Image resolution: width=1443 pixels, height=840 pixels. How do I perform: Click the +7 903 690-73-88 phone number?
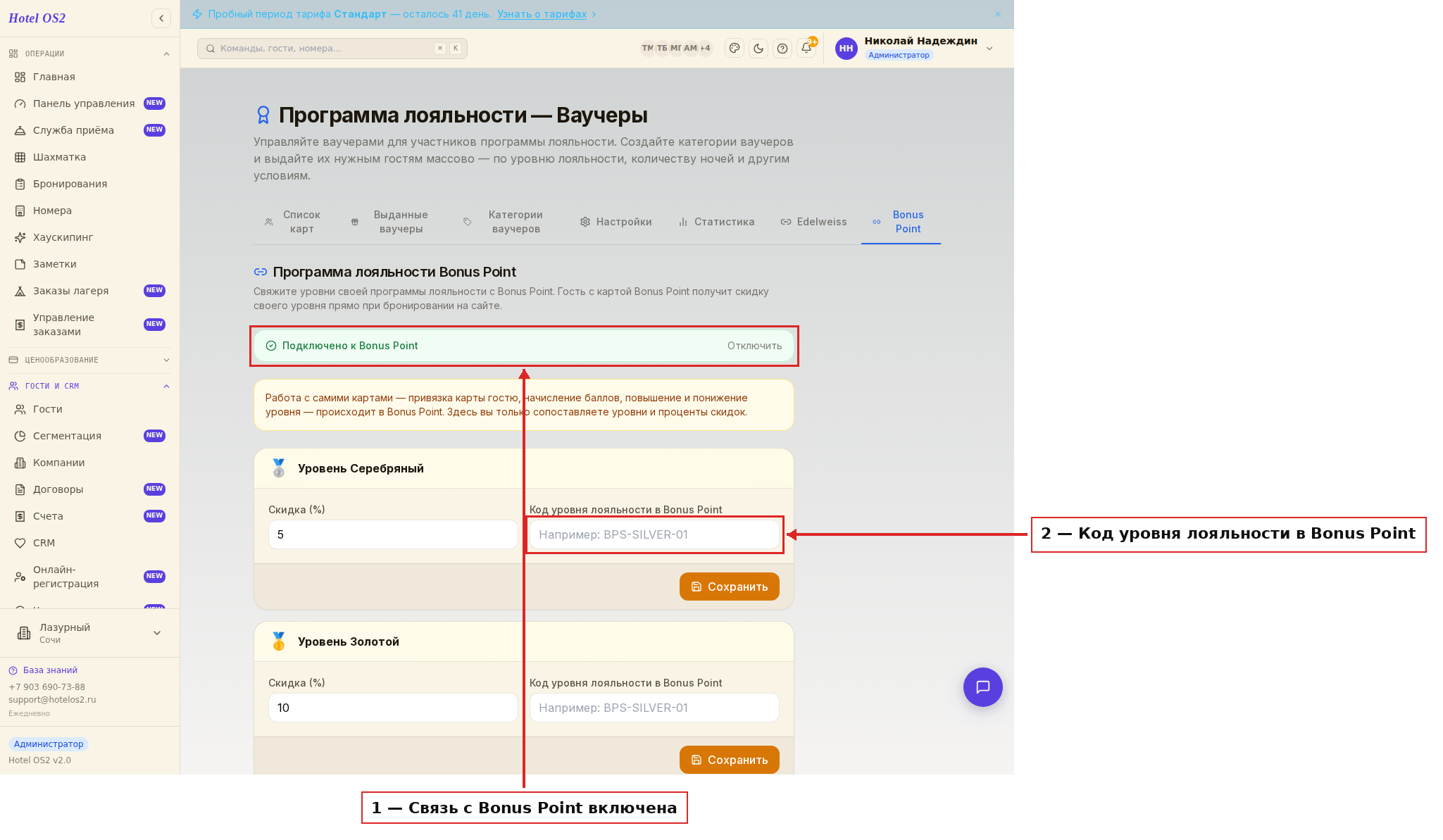point(46,687)
